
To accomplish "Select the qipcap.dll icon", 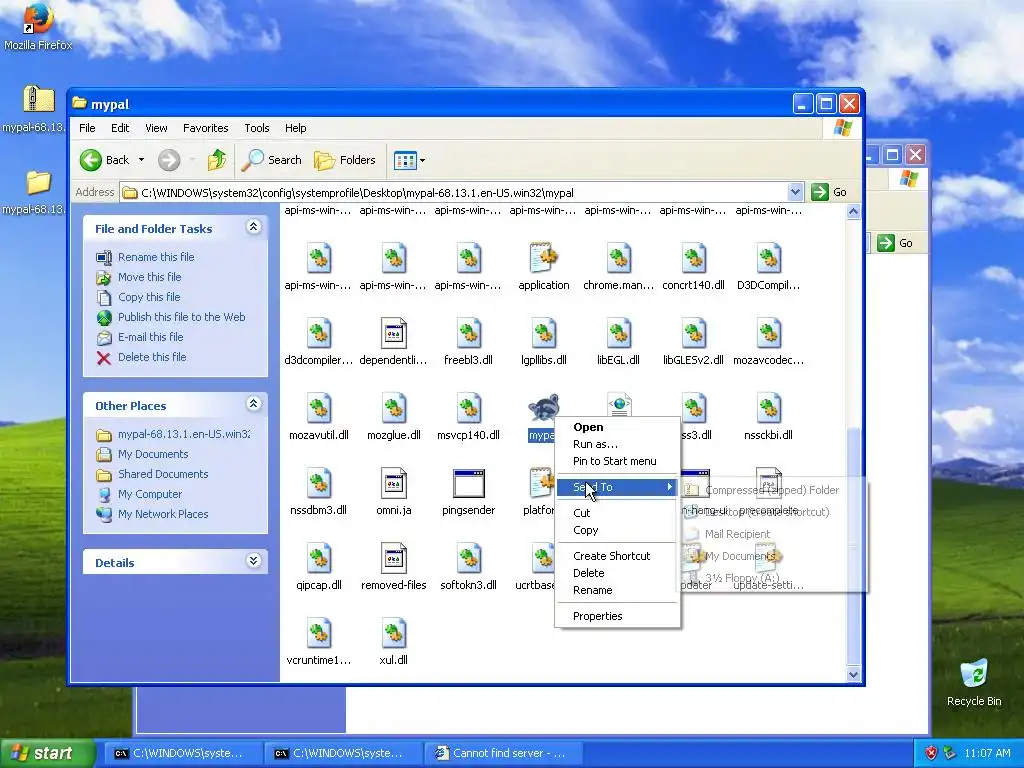I will [x=319, y=558].
